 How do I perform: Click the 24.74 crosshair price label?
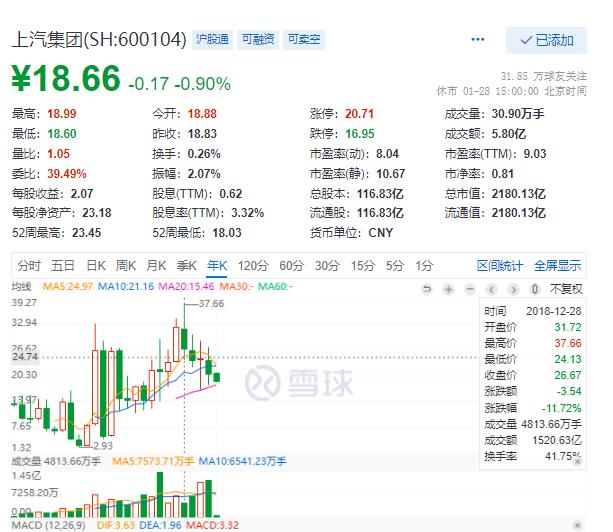(x=25, y=357)
